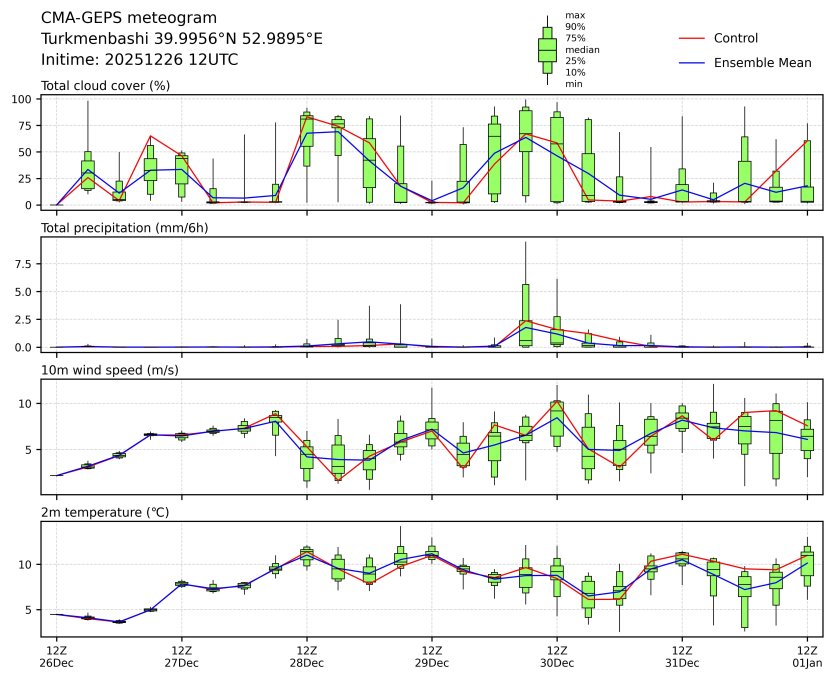Click the blue Ensemble Mean legend line
This screenshot has width=834, height=680.
pyautogui.click(x=693, y=63)
